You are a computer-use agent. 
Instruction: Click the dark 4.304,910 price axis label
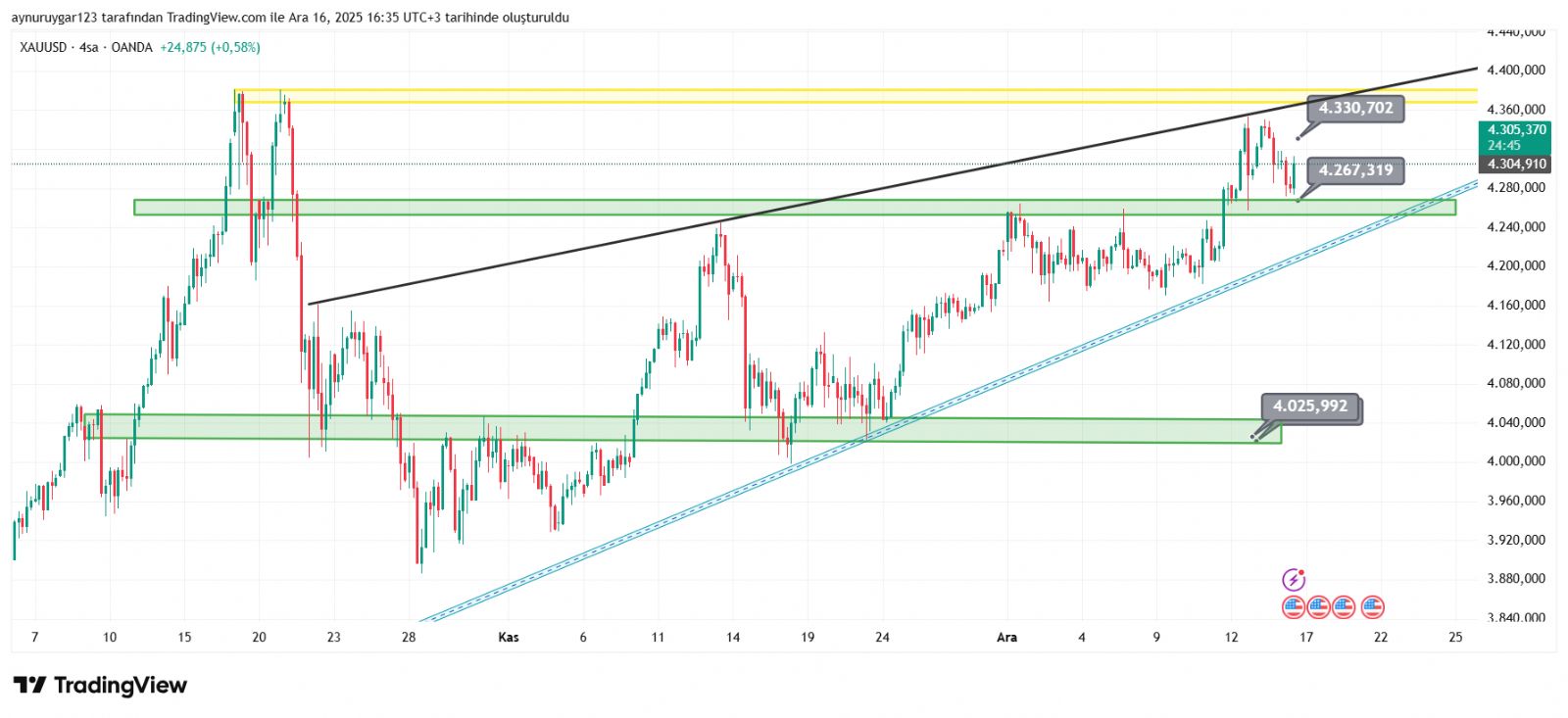coord(1516,165)
